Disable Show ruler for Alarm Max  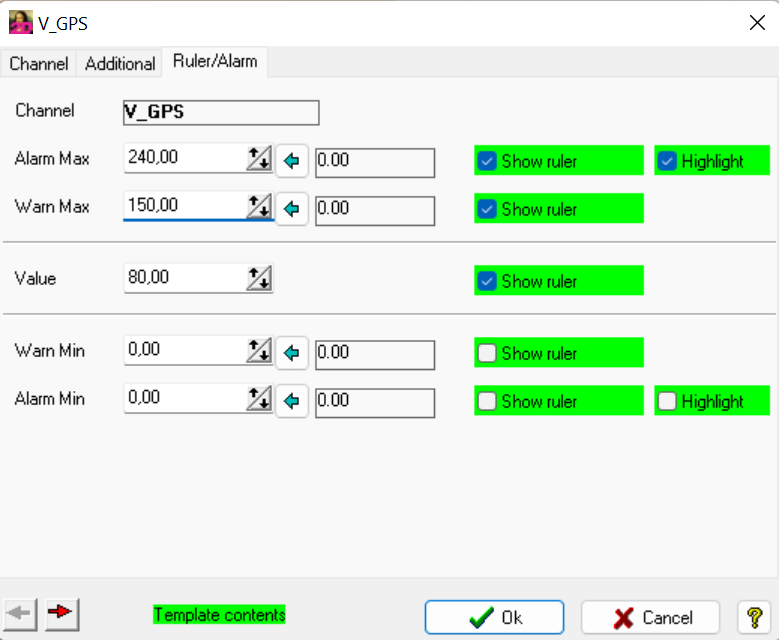[487, 161]
